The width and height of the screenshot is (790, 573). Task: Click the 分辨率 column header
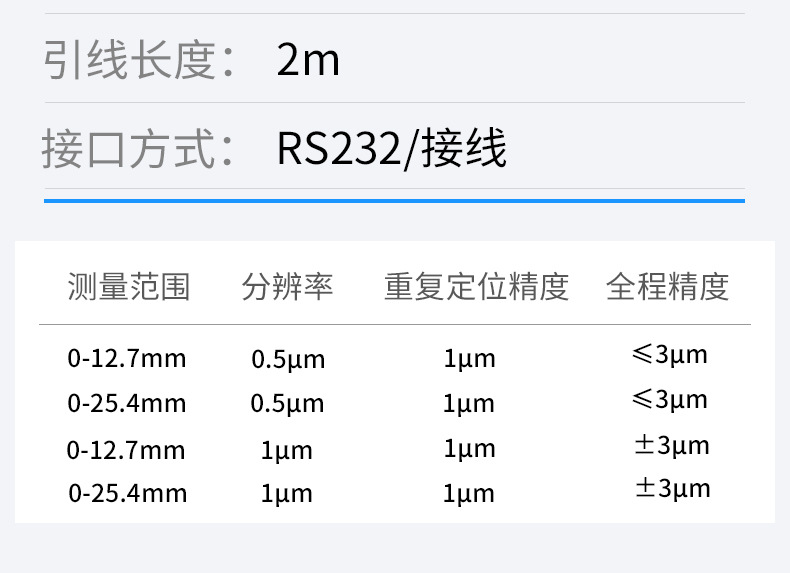(287, 288)
